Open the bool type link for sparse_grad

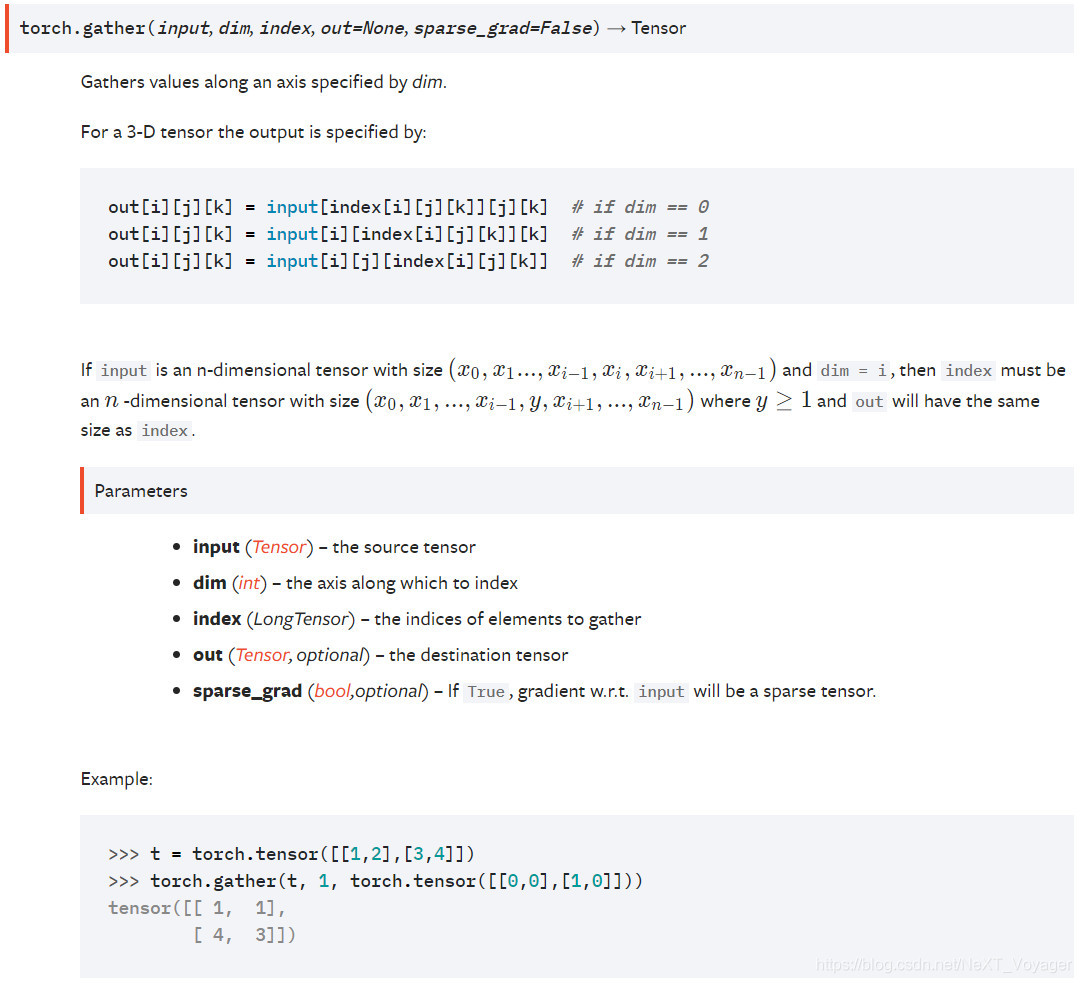point(332,691)
